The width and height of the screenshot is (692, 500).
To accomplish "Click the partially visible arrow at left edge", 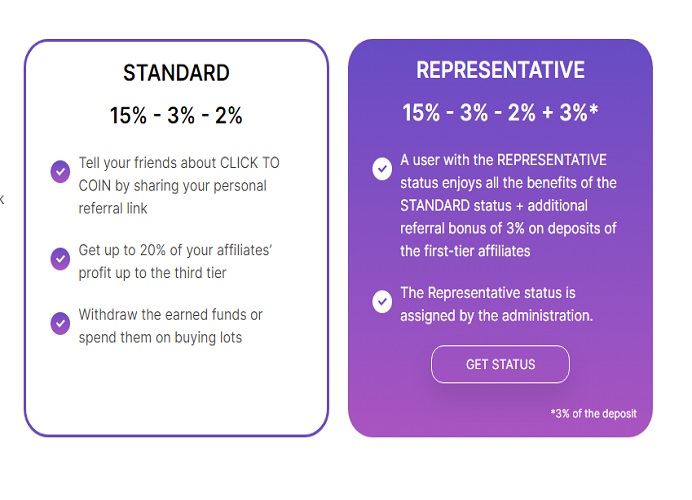I will [2, 199].
